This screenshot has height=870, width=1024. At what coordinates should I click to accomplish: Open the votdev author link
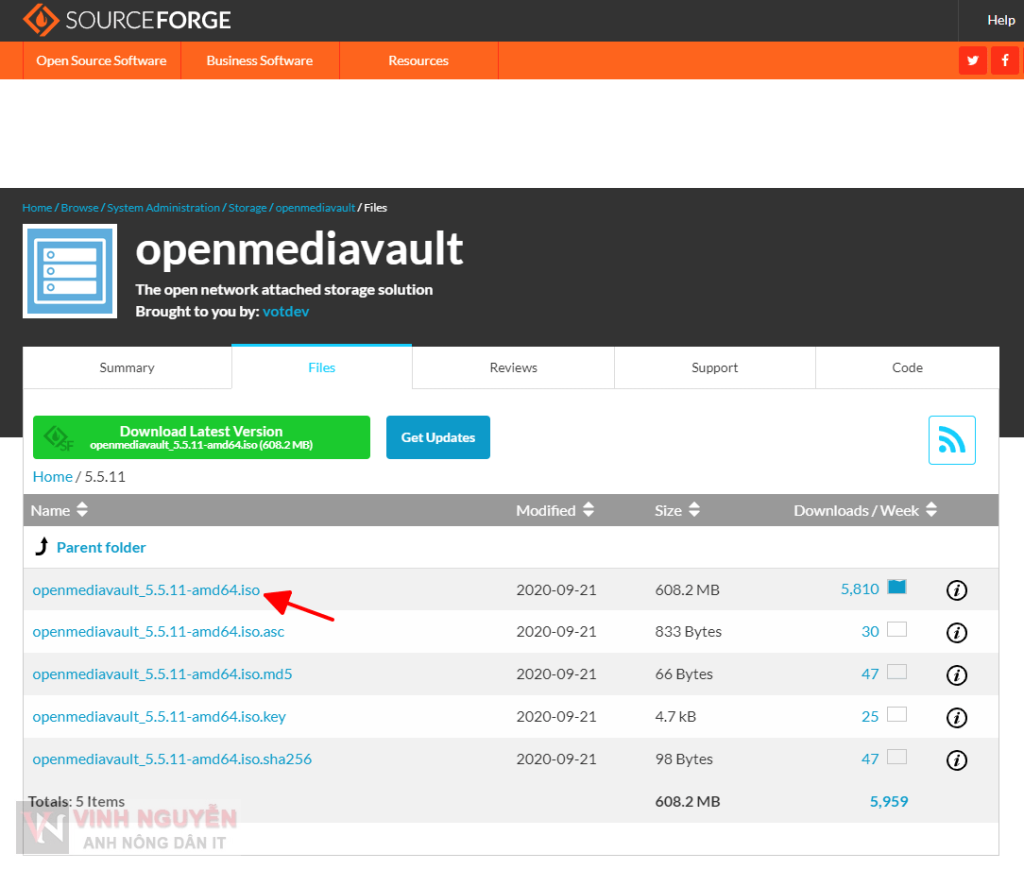286,312
